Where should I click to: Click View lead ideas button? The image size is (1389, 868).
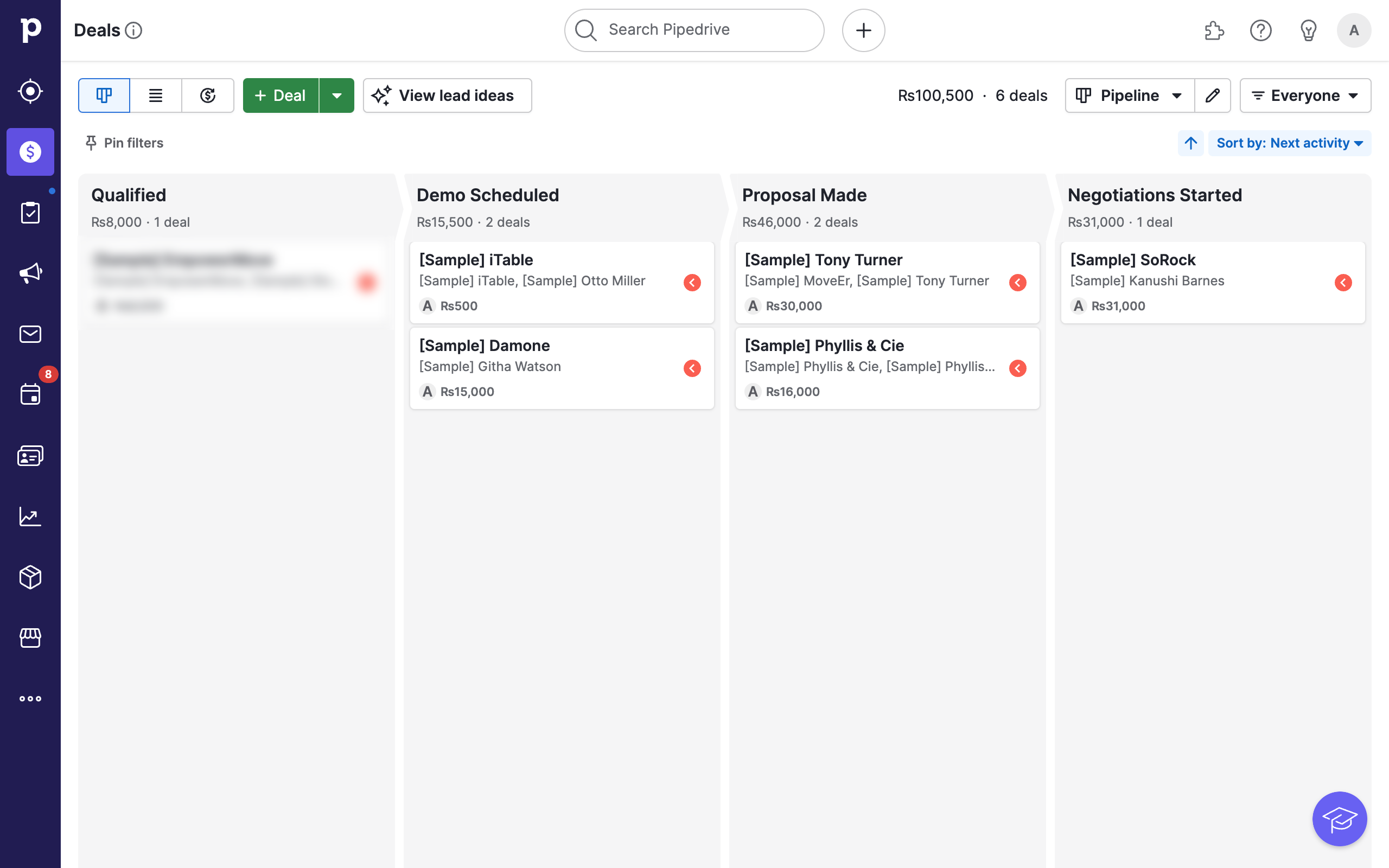point(447,95)
